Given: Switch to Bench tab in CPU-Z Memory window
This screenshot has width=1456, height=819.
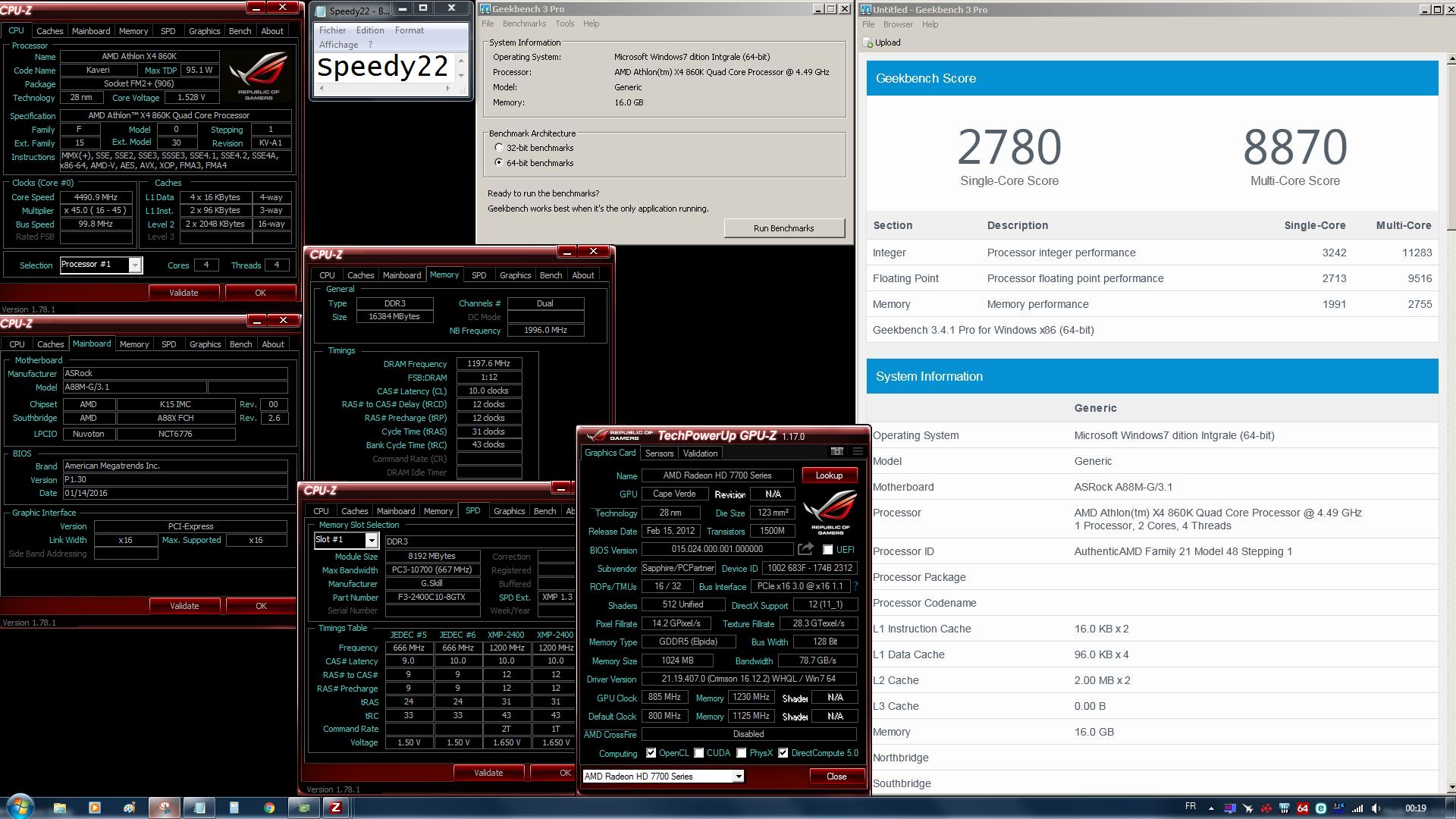Looking at the screenshot, I should tap(551, 275).
